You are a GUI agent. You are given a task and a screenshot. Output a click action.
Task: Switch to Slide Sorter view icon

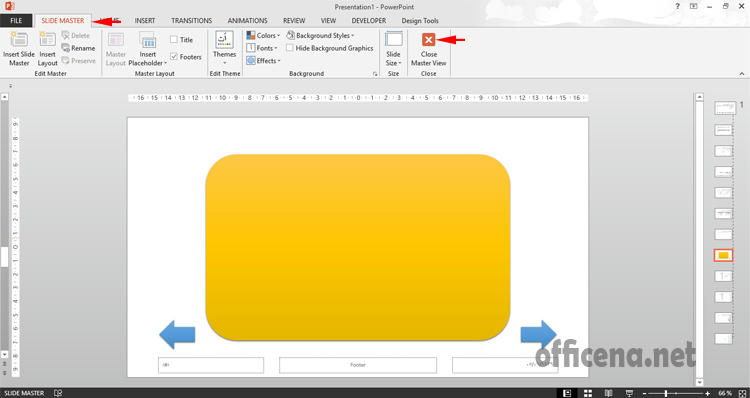[x=588, y=393]
